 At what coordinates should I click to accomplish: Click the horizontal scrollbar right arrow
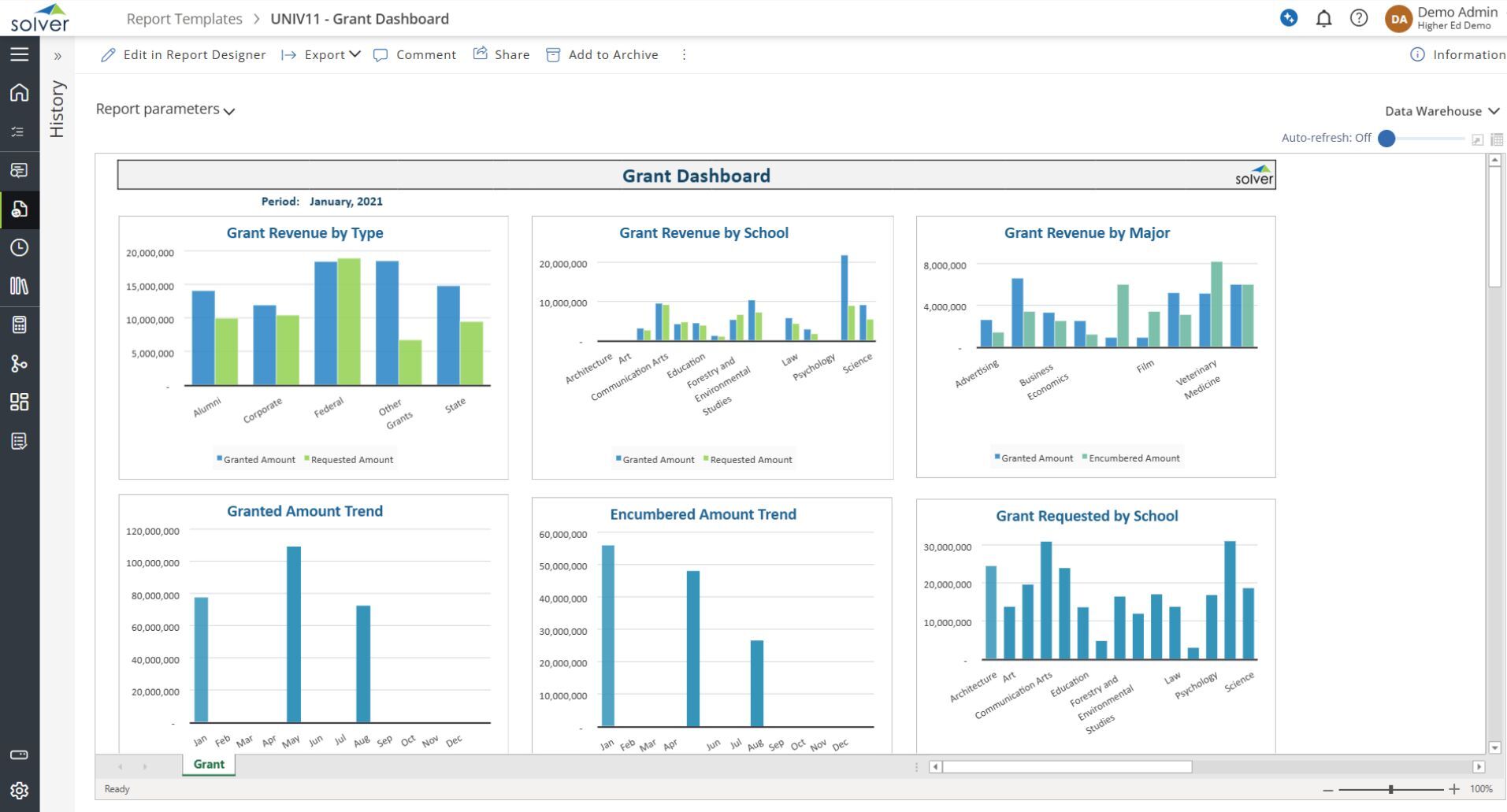[x=1478, y=766]
